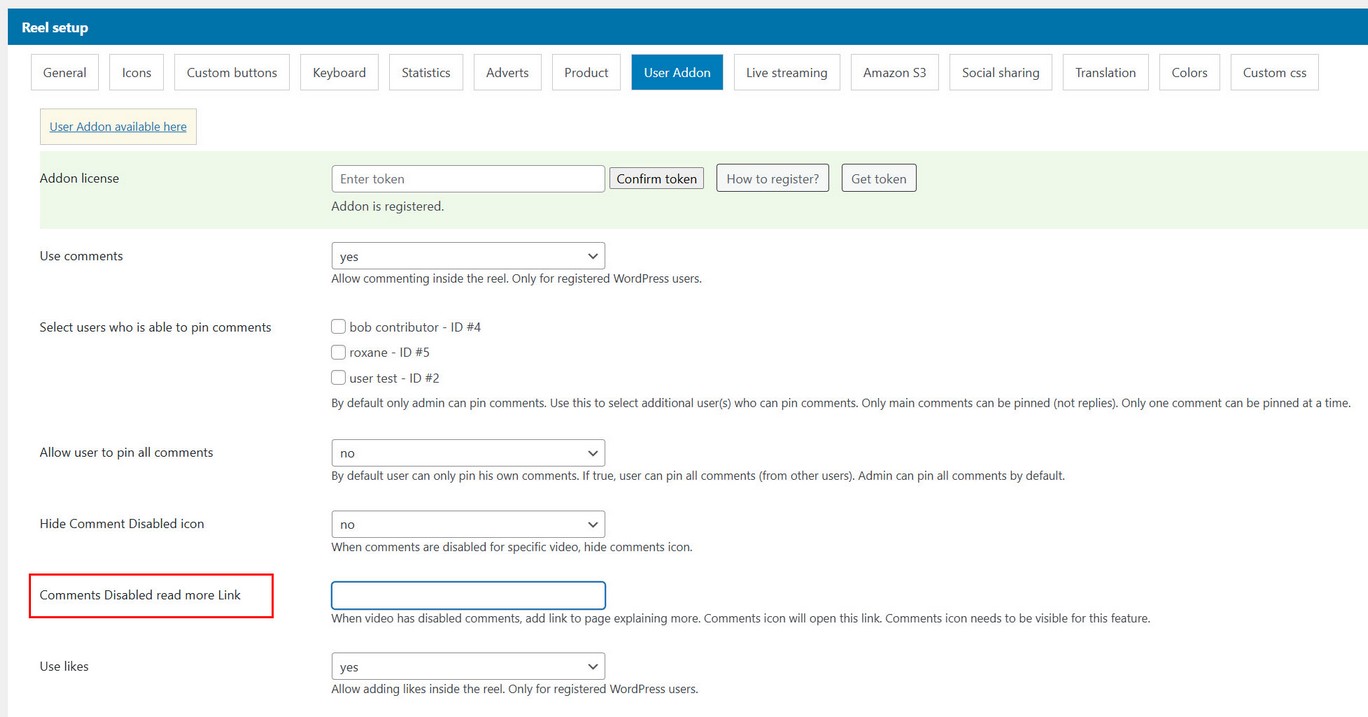Open the Statistics tab

(x=426, y=73)
